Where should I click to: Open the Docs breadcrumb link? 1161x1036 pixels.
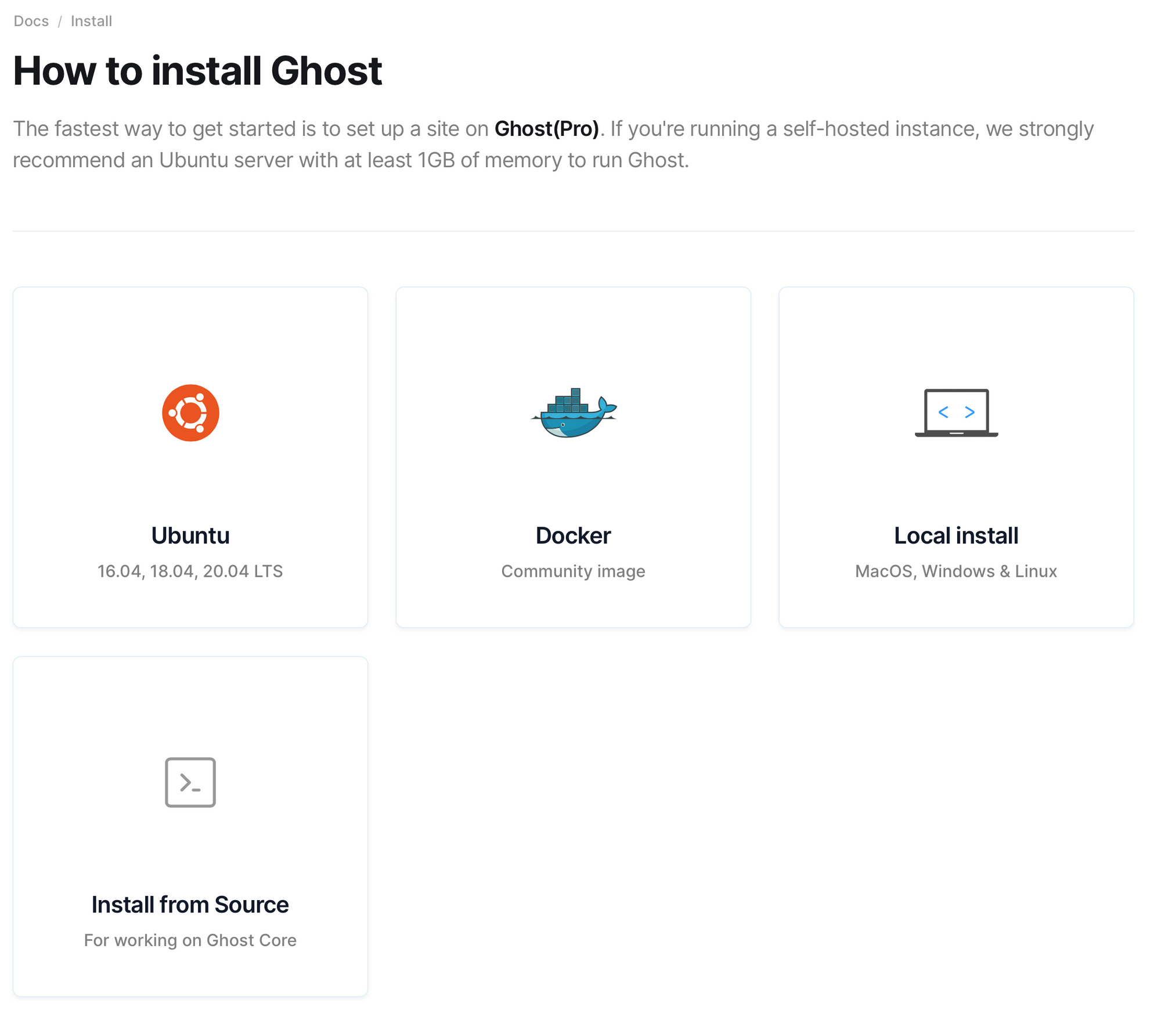click(31, 21)
